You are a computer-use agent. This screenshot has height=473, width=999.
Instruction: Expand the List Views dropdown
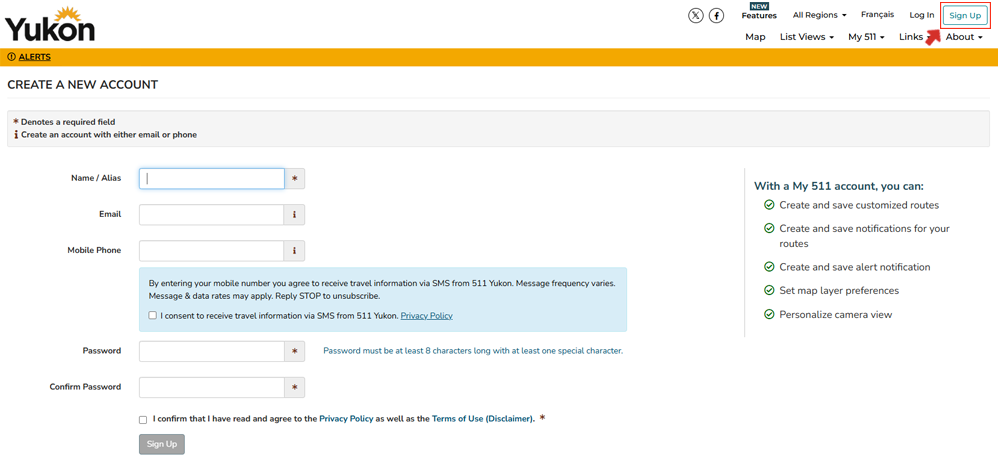click(807, 37)
